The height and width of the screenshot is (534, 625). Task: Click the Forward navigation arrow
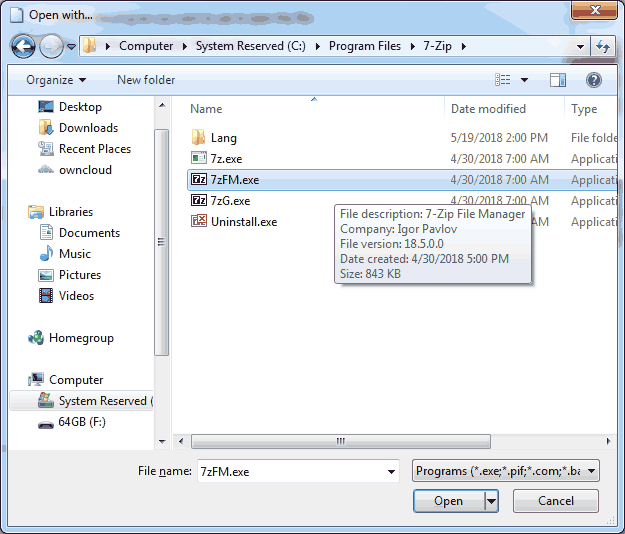coord(51,46)
